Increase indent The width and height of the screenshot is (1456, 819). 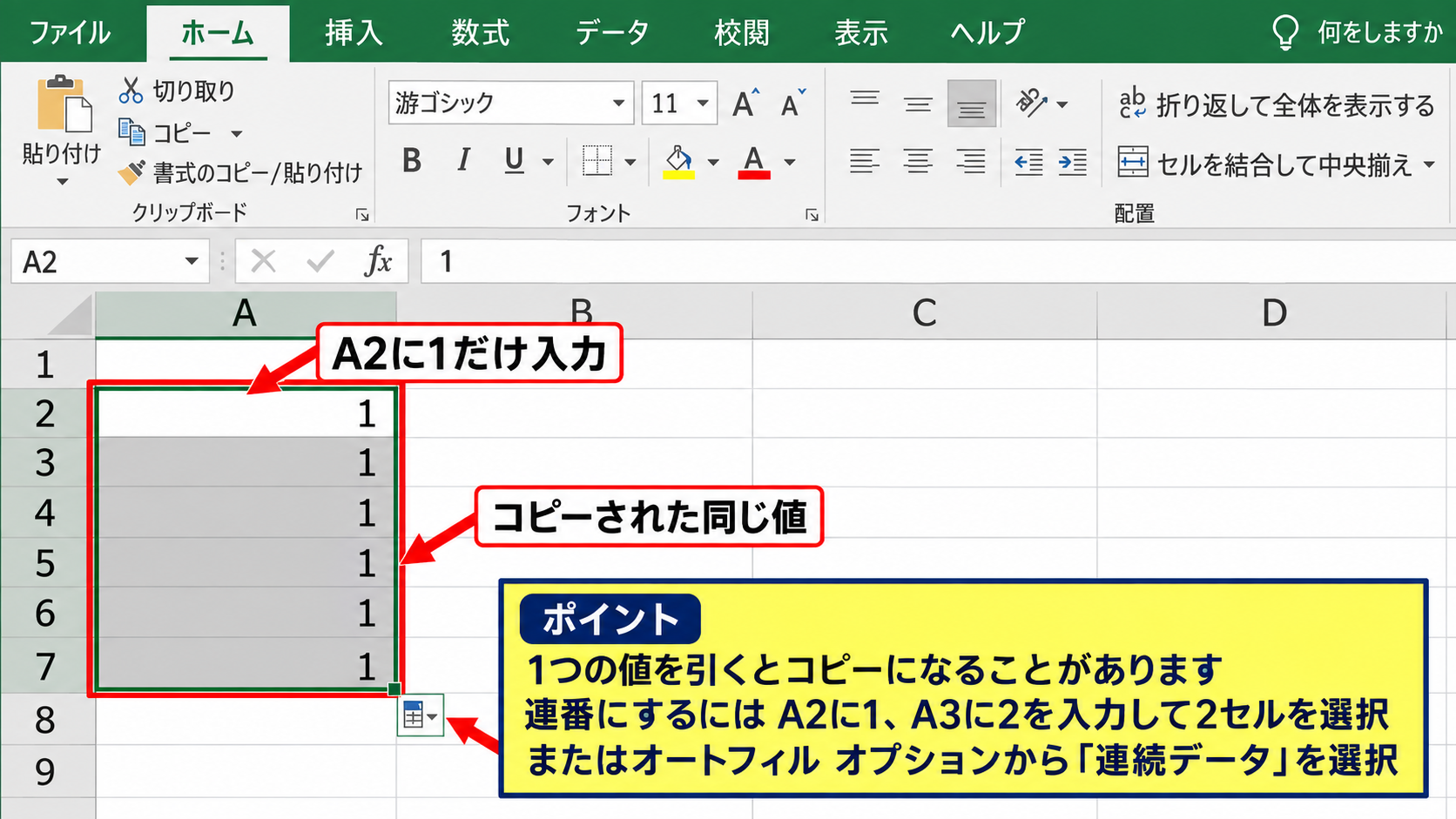click(x=1072, y=162)
